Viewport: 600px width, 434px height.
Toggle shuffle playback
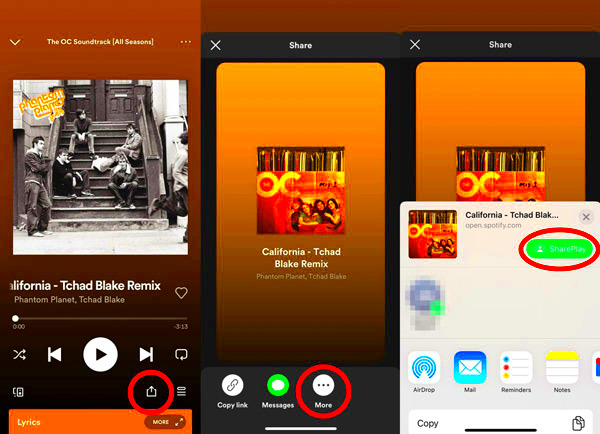pos(20,354)
